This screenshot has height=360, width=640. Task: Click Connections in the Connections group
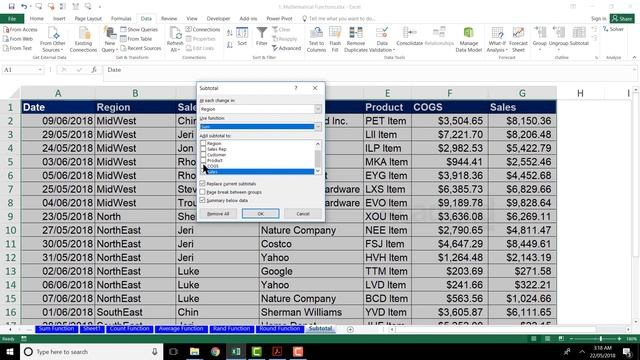[202, 29]
